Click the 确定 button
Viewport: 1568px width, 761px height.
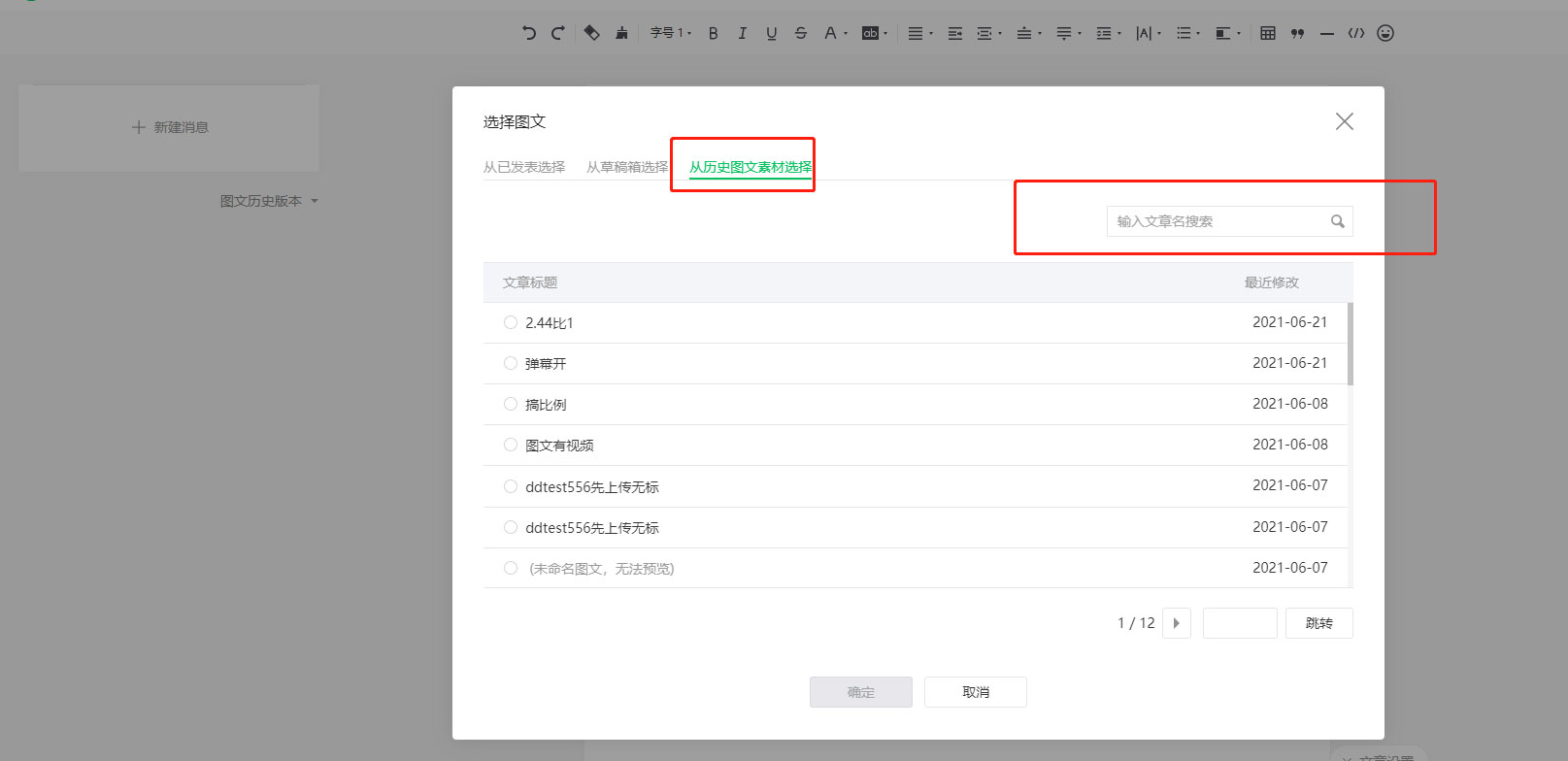coord(861,692)
